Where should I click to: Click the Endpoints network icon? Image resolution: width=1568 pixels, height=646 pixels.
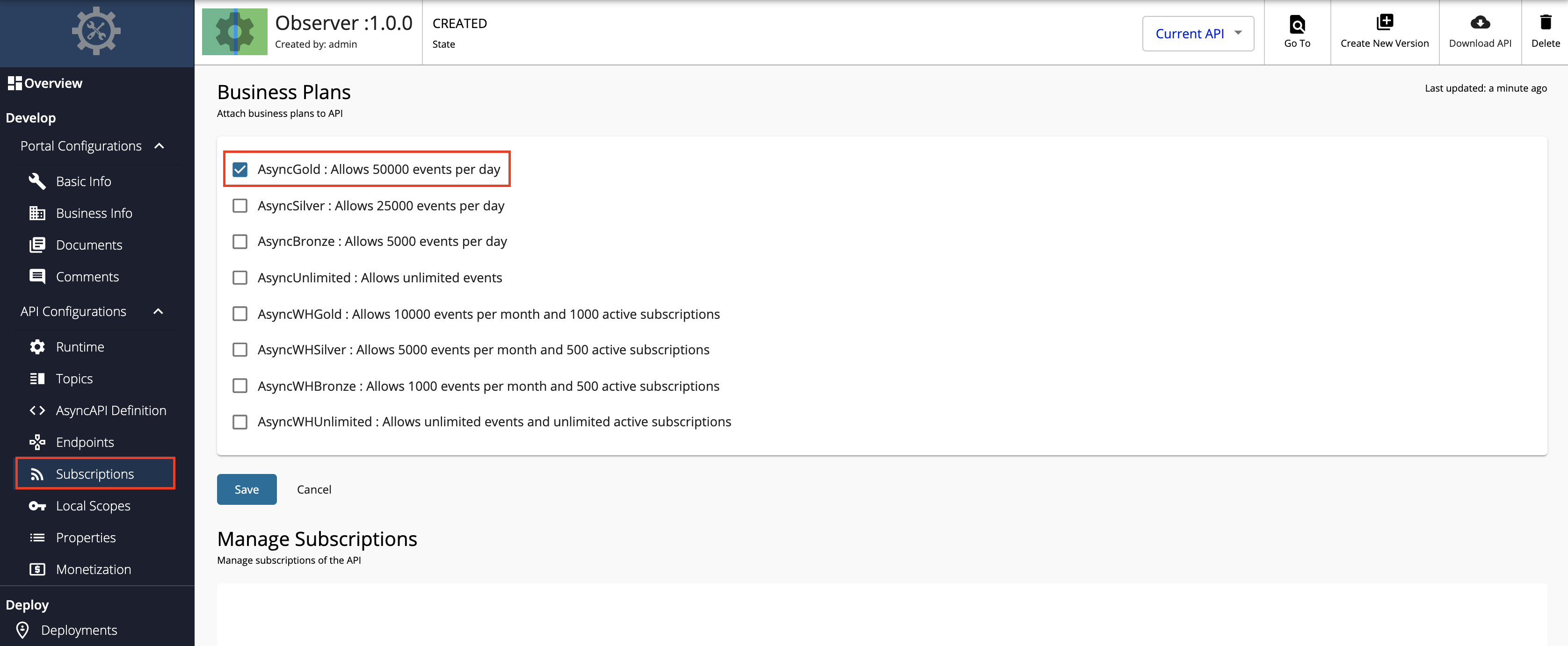tap(37, 442)
